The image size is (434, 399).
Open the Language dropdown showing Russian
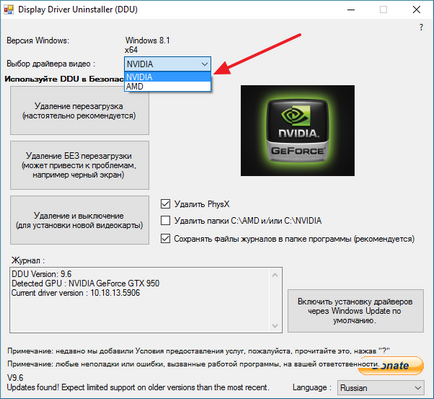[x=381, y=388]
